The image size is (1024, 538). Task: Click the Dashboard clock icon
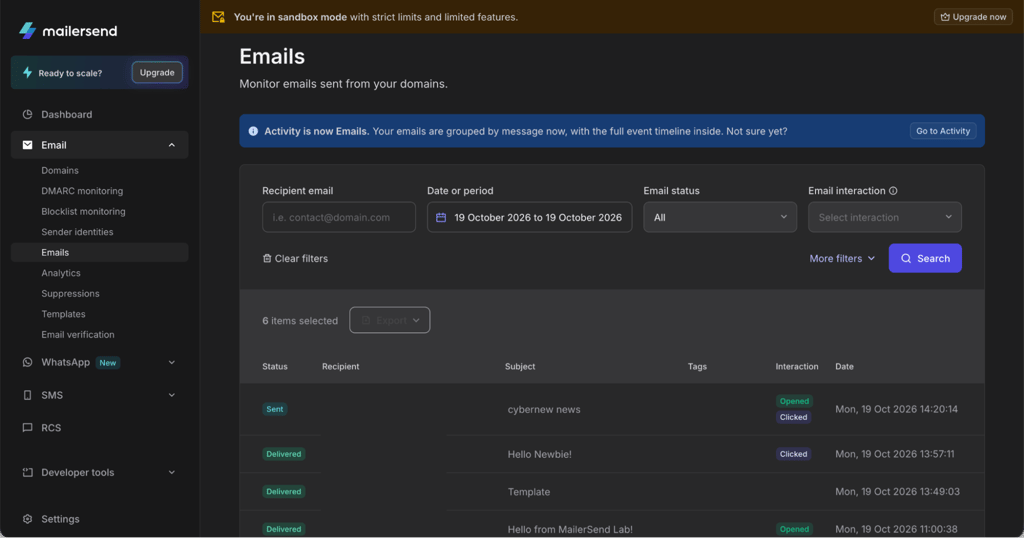[27, 114]
